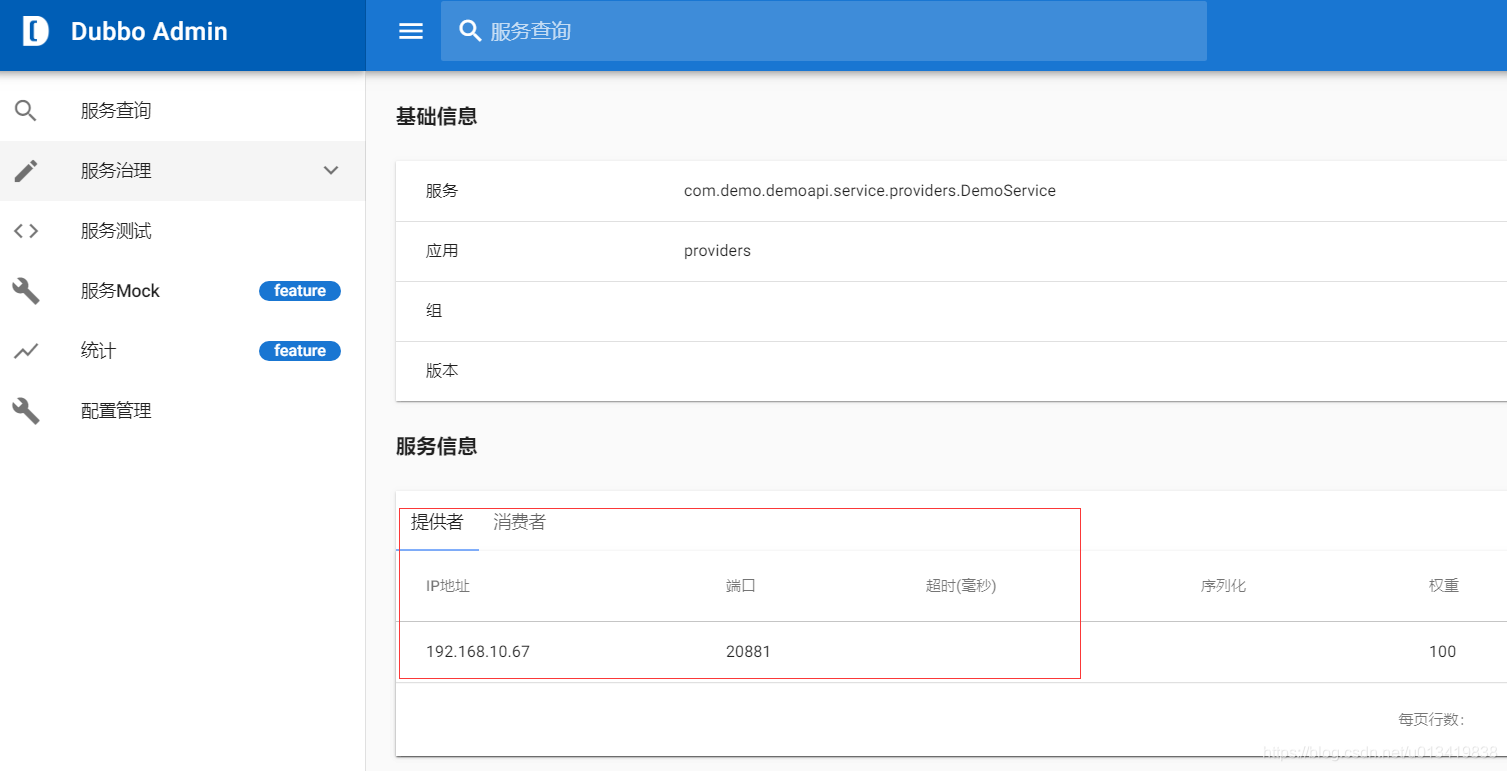Click the magnifier icon in search bar

(x=470, y=31)
